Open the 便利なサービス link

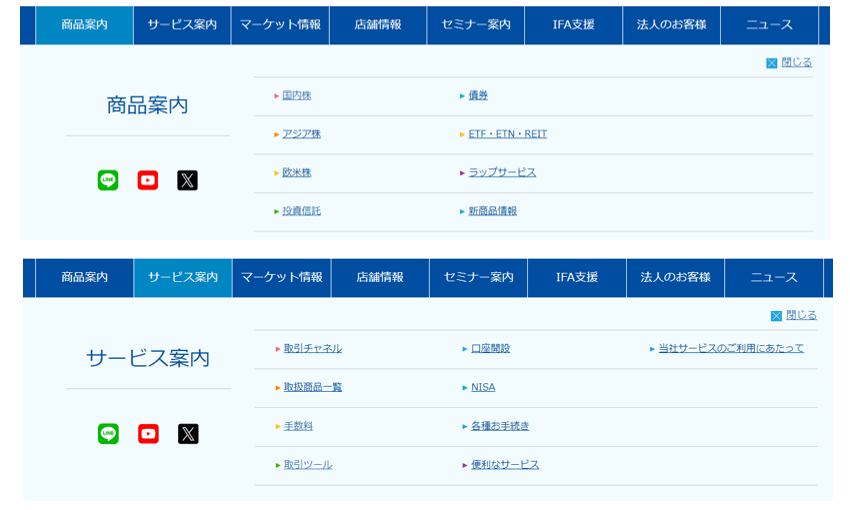tap(505, 465)
